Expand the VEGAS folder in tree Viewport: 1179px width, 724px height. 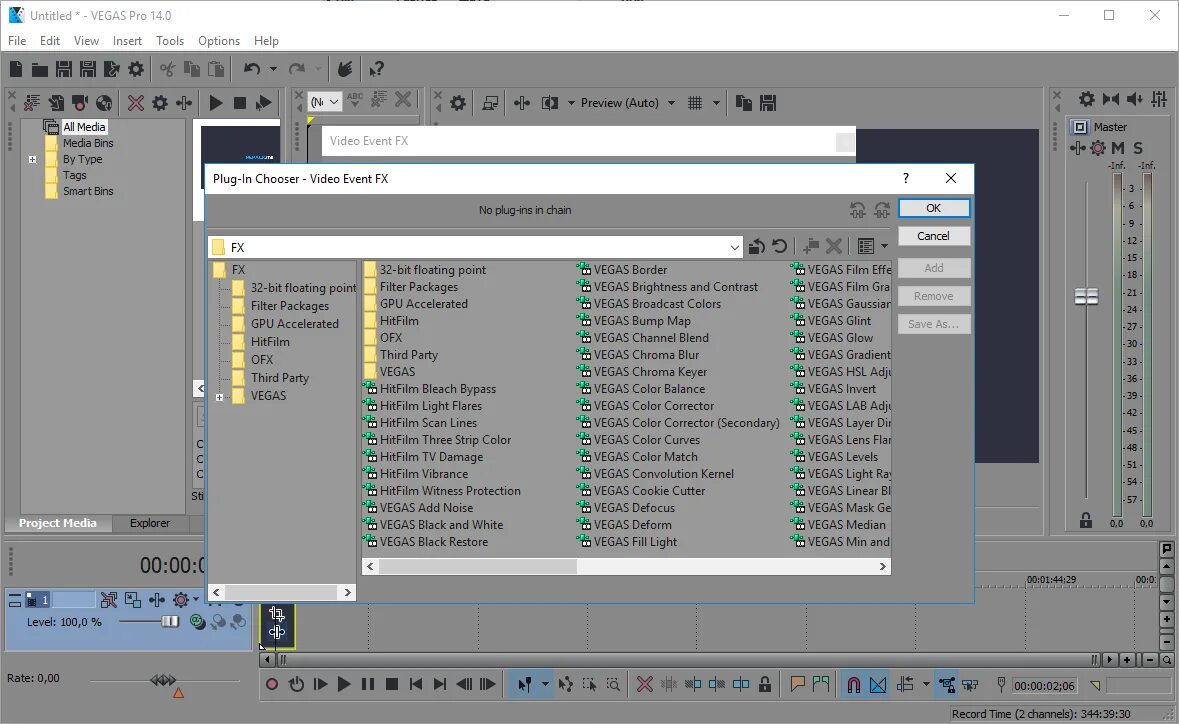tap(220, 397)
